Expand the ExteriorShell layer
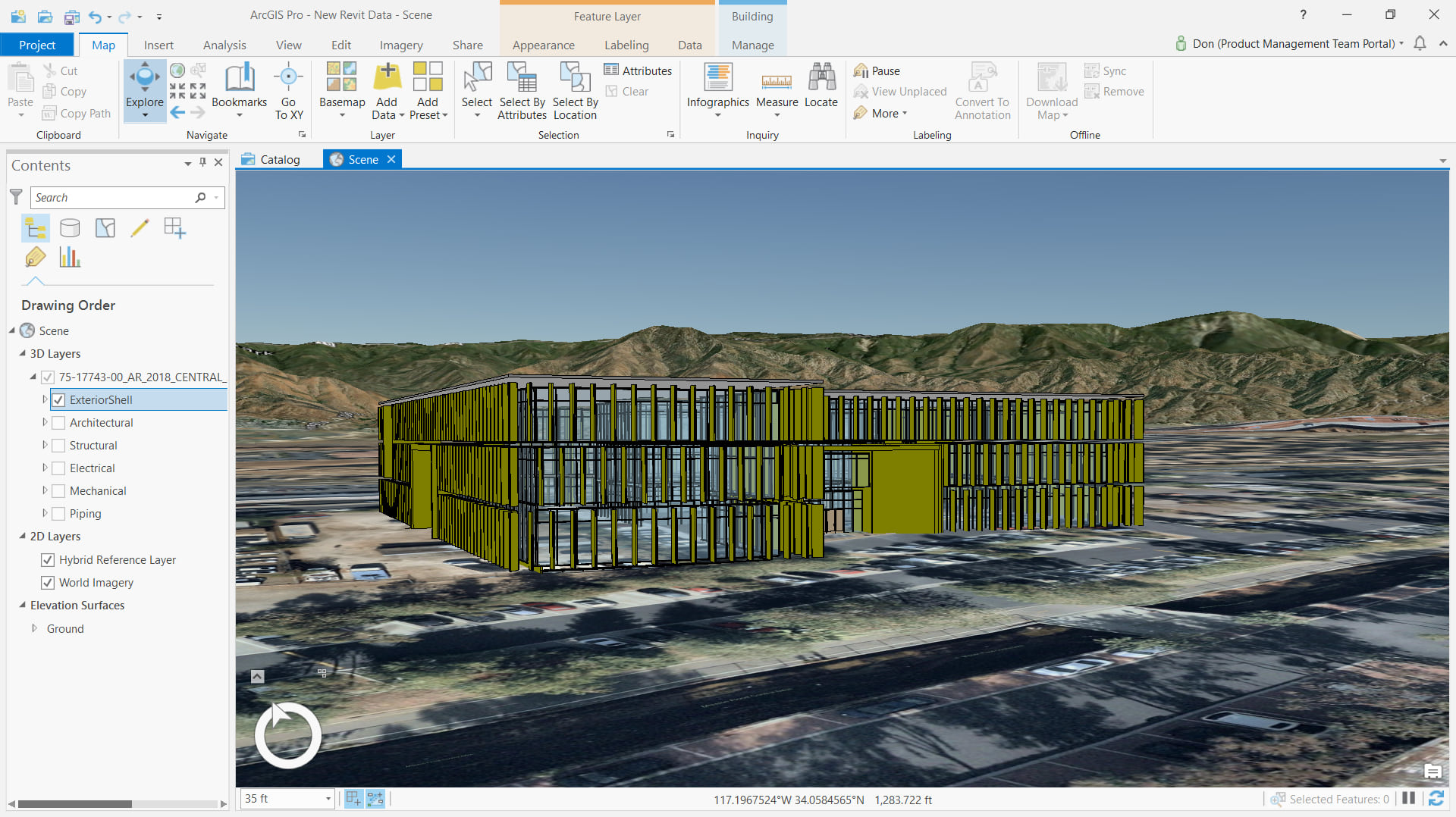The image size is (1456, 817). coord(45,399)
